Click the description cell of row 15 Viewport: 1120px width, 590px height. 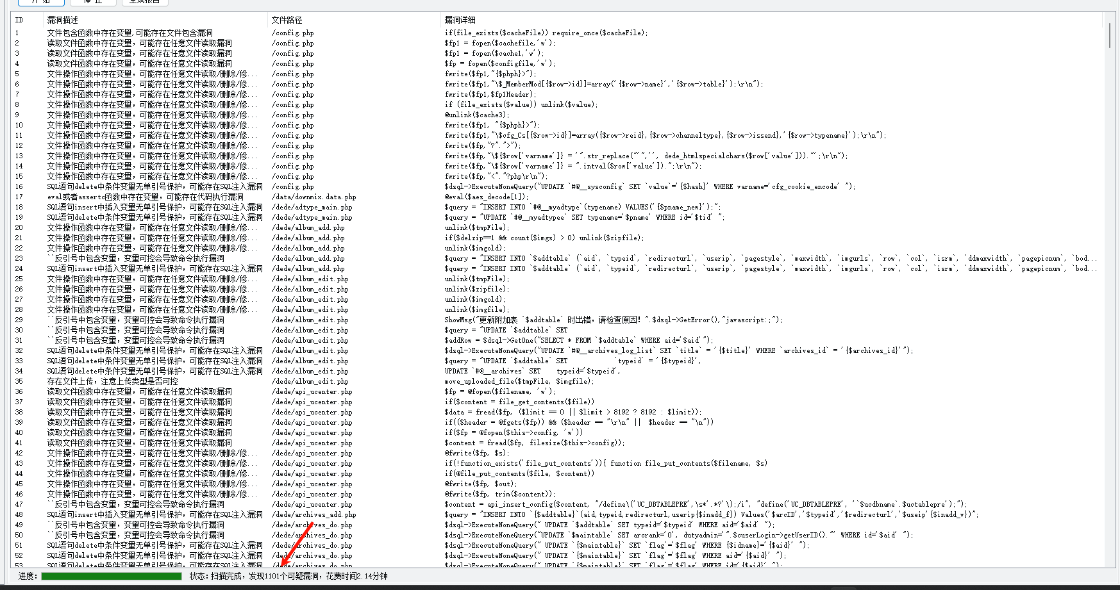tap(152, 176)
